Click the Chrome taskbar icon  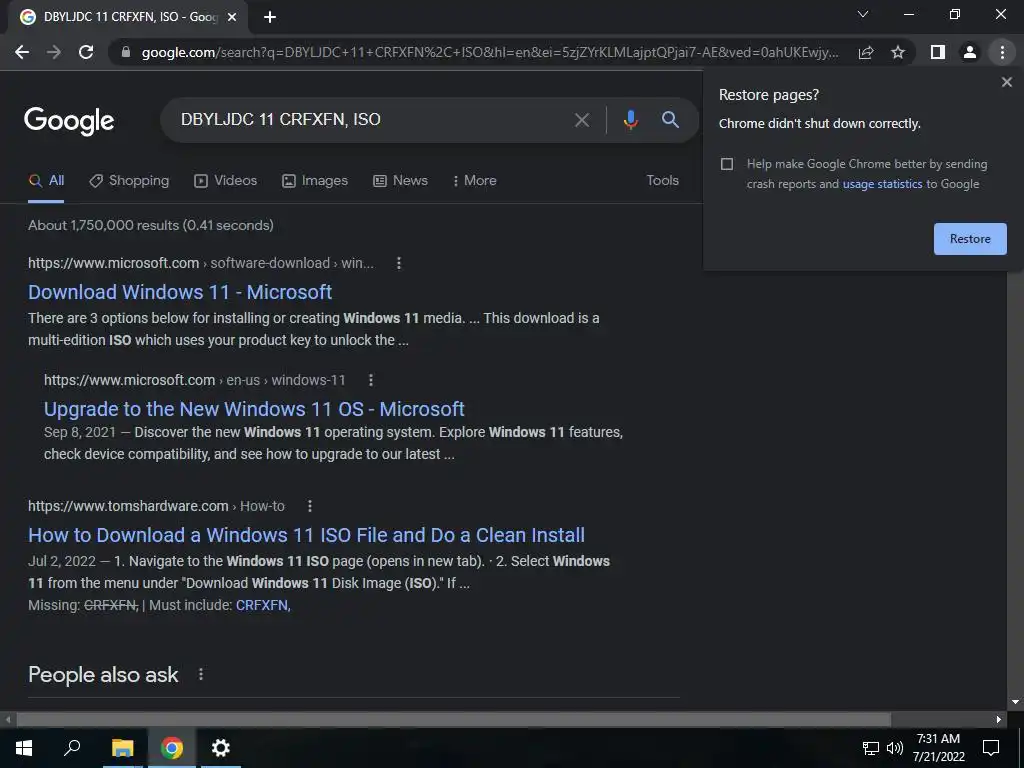pyautogui.click(x=172, y=748)
